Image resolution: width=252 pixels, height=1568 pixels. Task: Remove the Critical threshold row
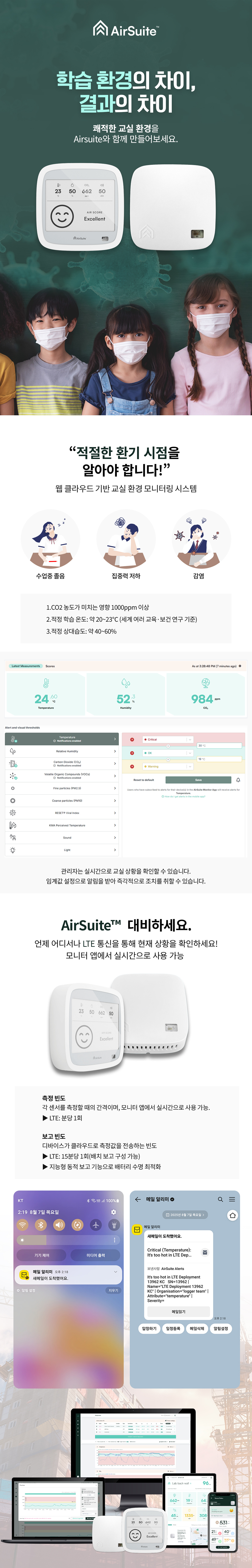click(132, 740)
